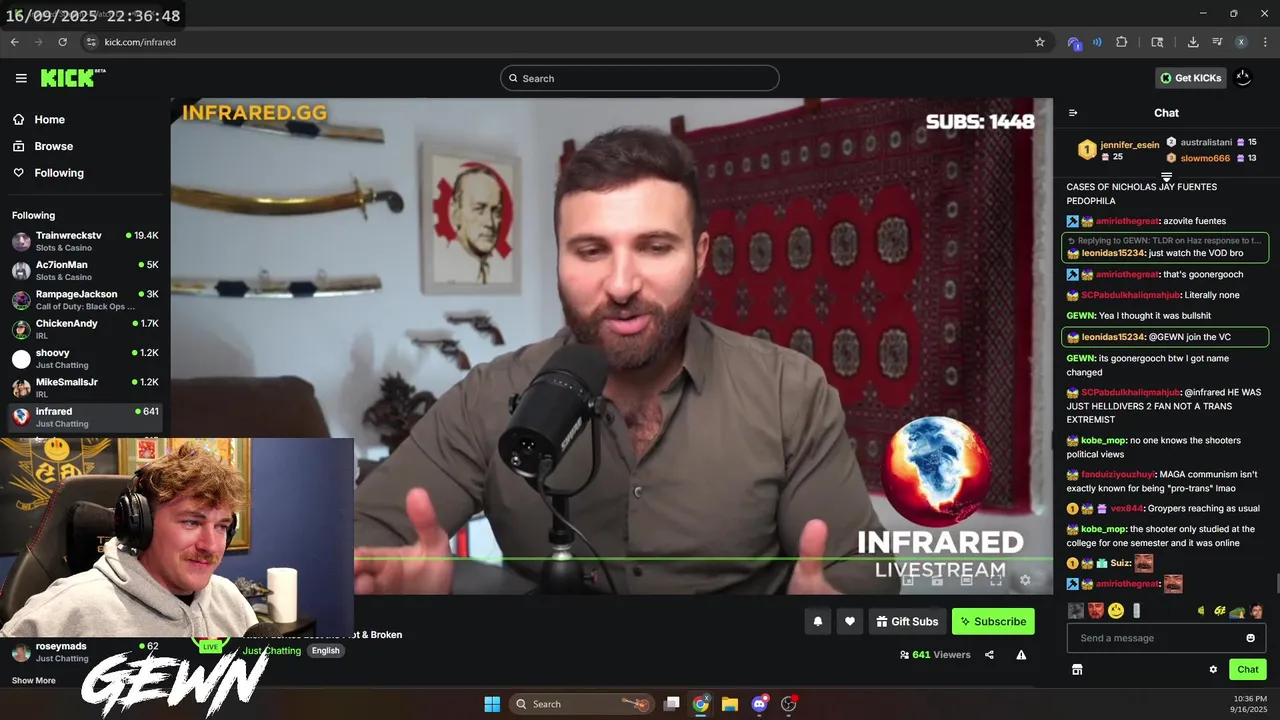Open browser downloads icon
Image resolution: width=1280 pixels, height=720 pixels.
click(1193, 42)
